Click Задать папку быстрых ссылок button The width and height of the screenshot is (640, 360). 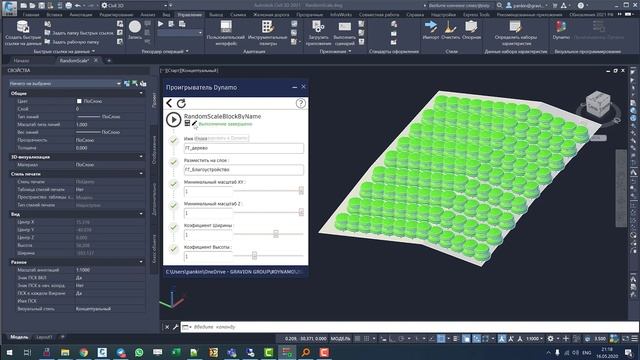(x=79, y=33)
